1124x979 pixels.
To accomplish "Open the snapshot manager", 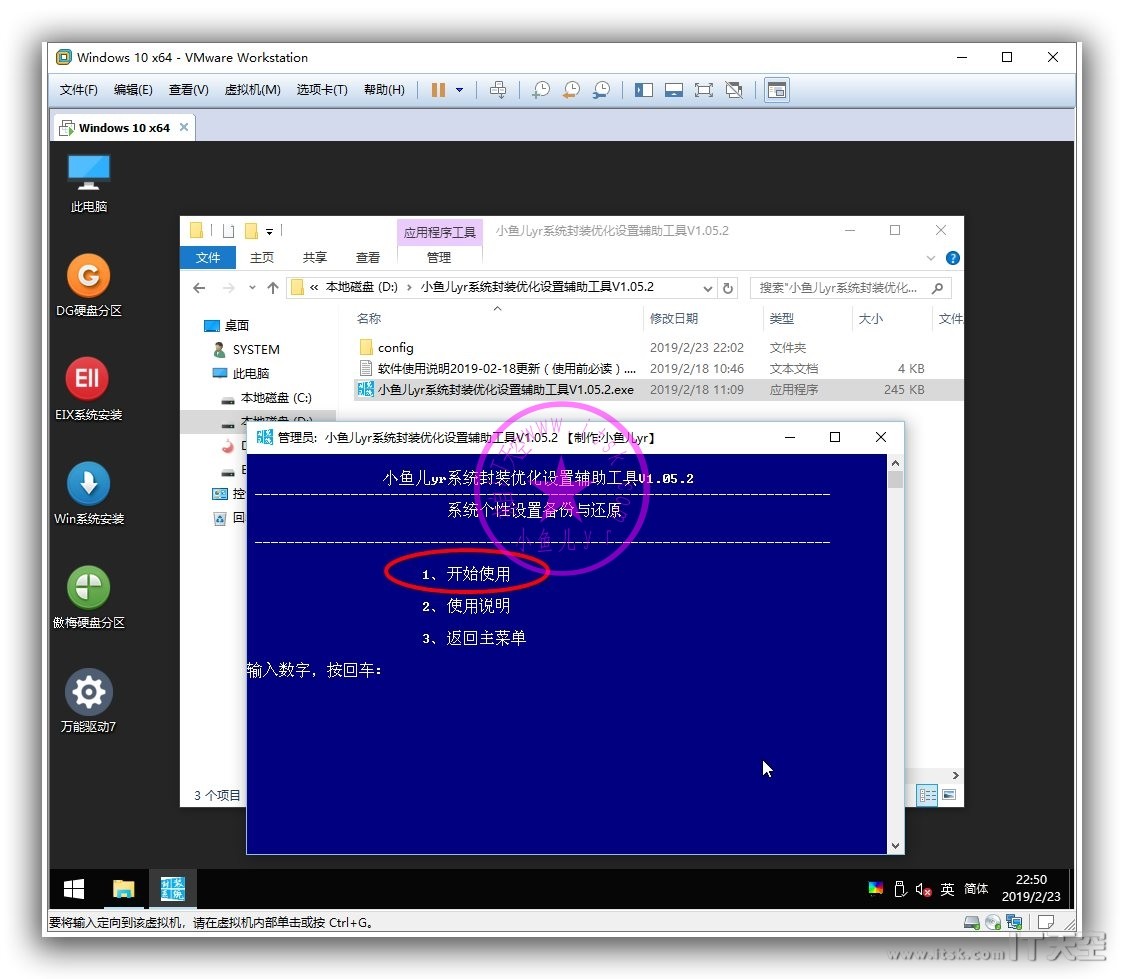I will tap(601, 90).
